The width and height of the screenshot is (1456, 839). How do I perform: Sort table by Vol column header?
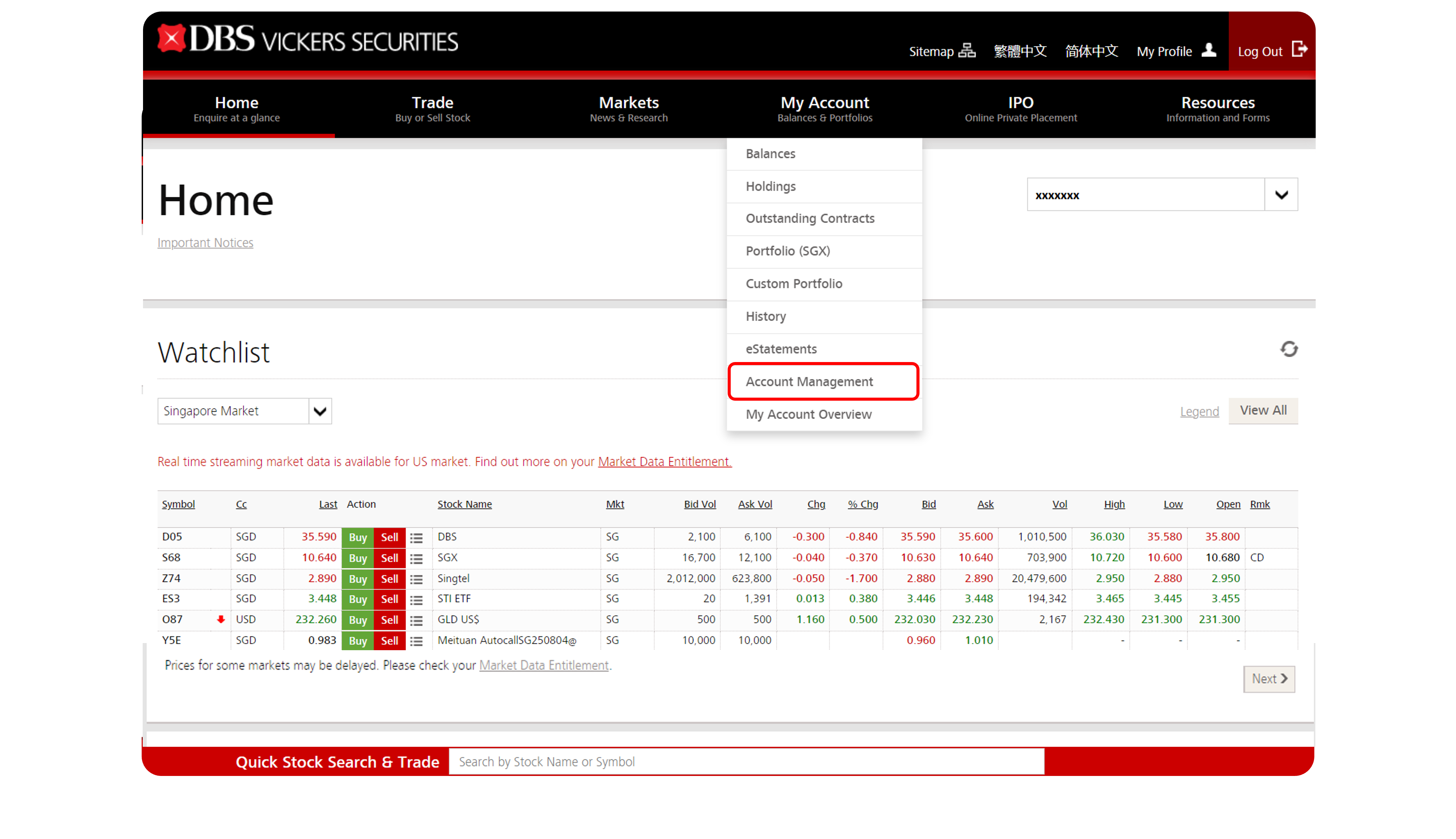tap(1060, 504)
